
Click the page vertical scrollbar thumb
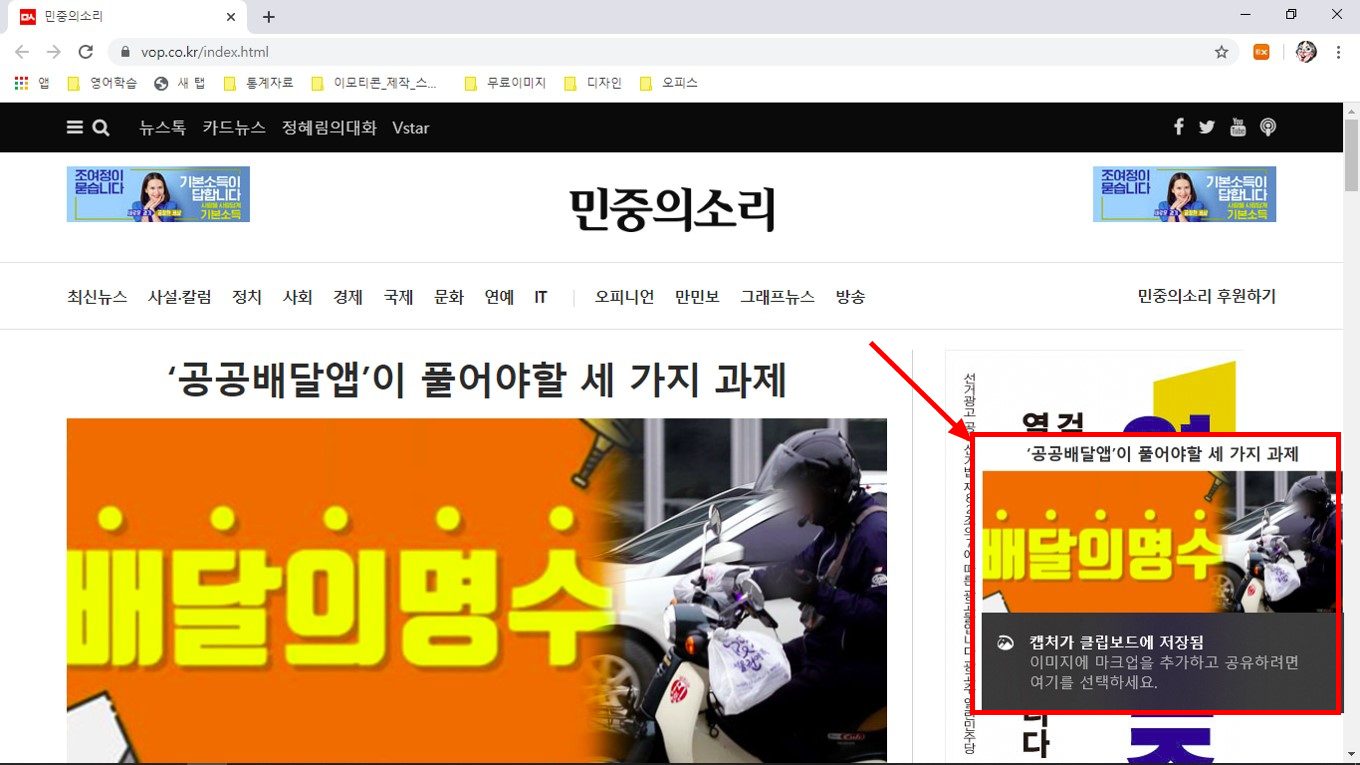click(1351, 155)
